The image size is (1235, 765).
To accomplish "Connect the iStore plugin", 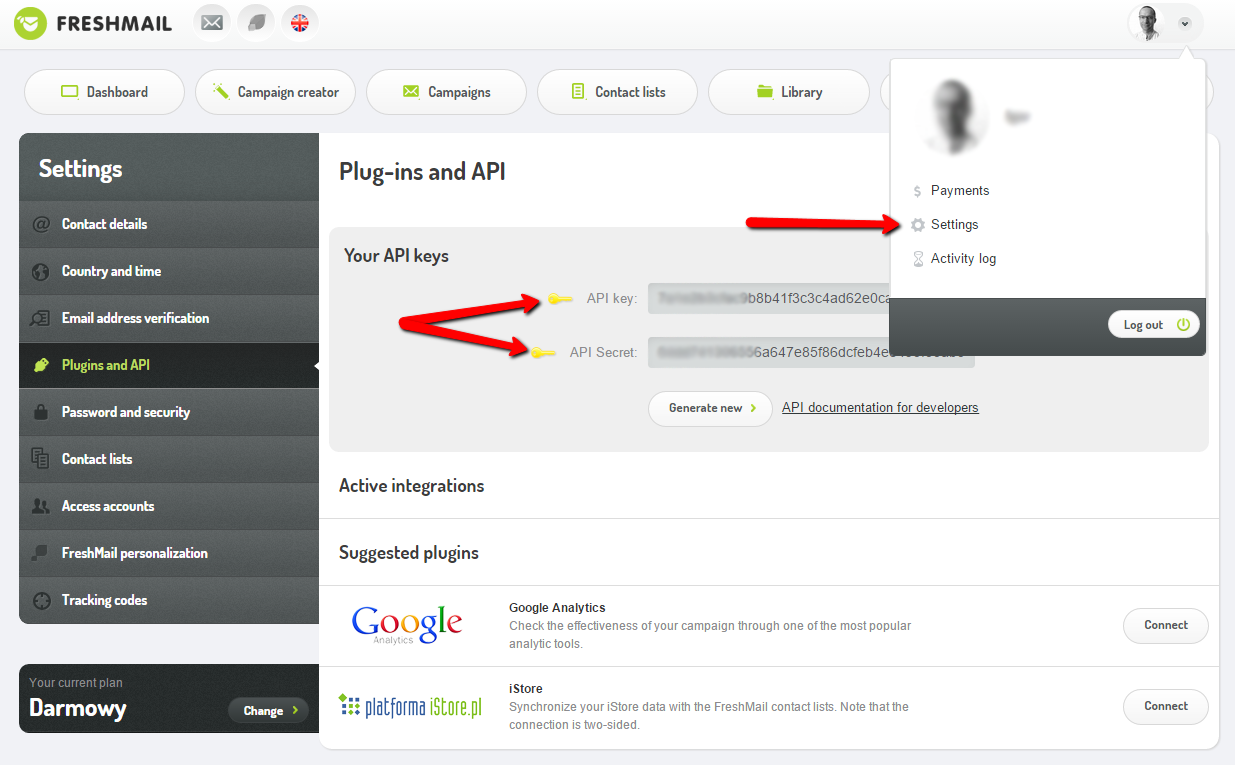I will (1166, 706).
